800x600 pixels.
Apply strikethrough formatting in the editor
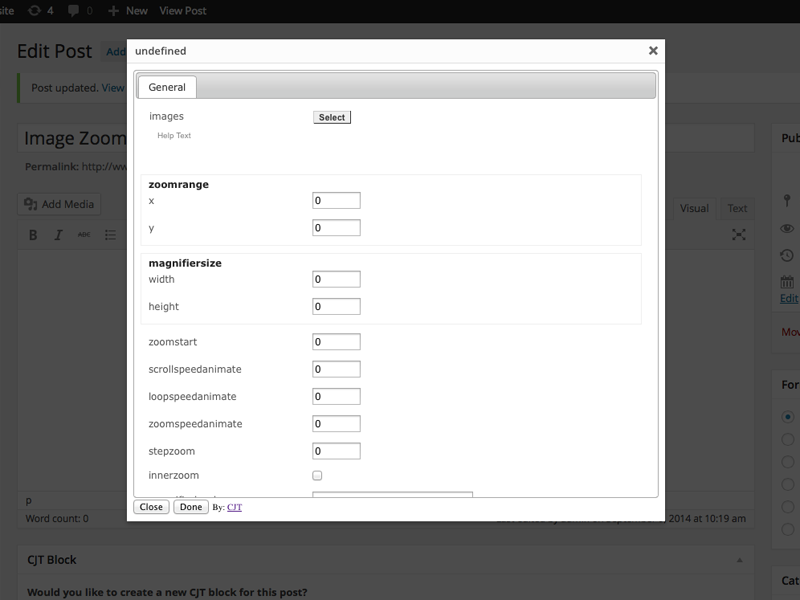[84, 235]
